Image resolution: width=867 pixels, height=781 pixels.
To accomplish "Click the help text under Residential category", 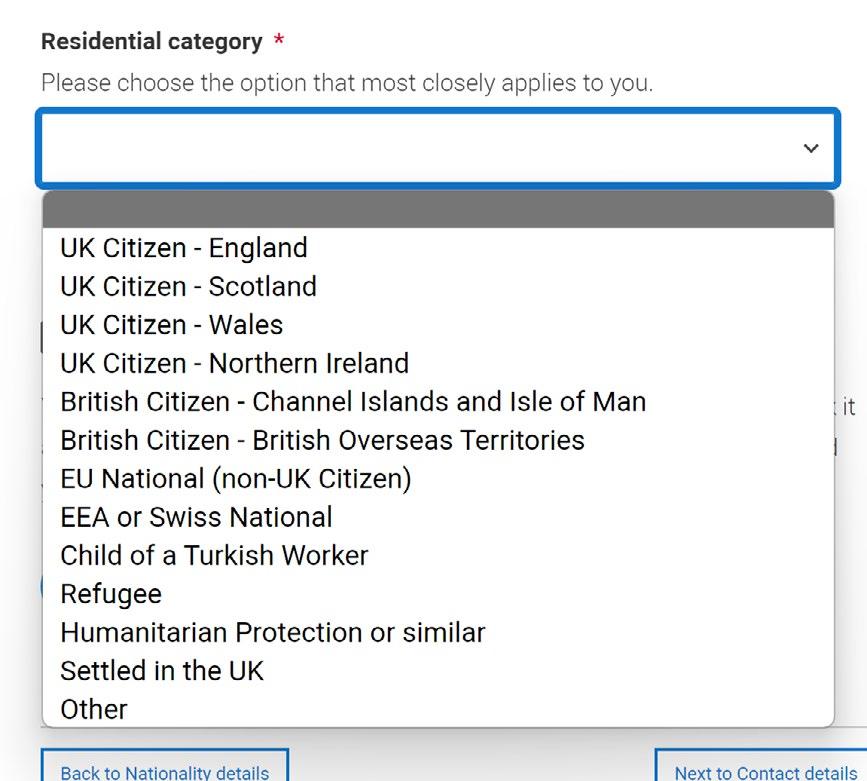I will pos(347,83).
